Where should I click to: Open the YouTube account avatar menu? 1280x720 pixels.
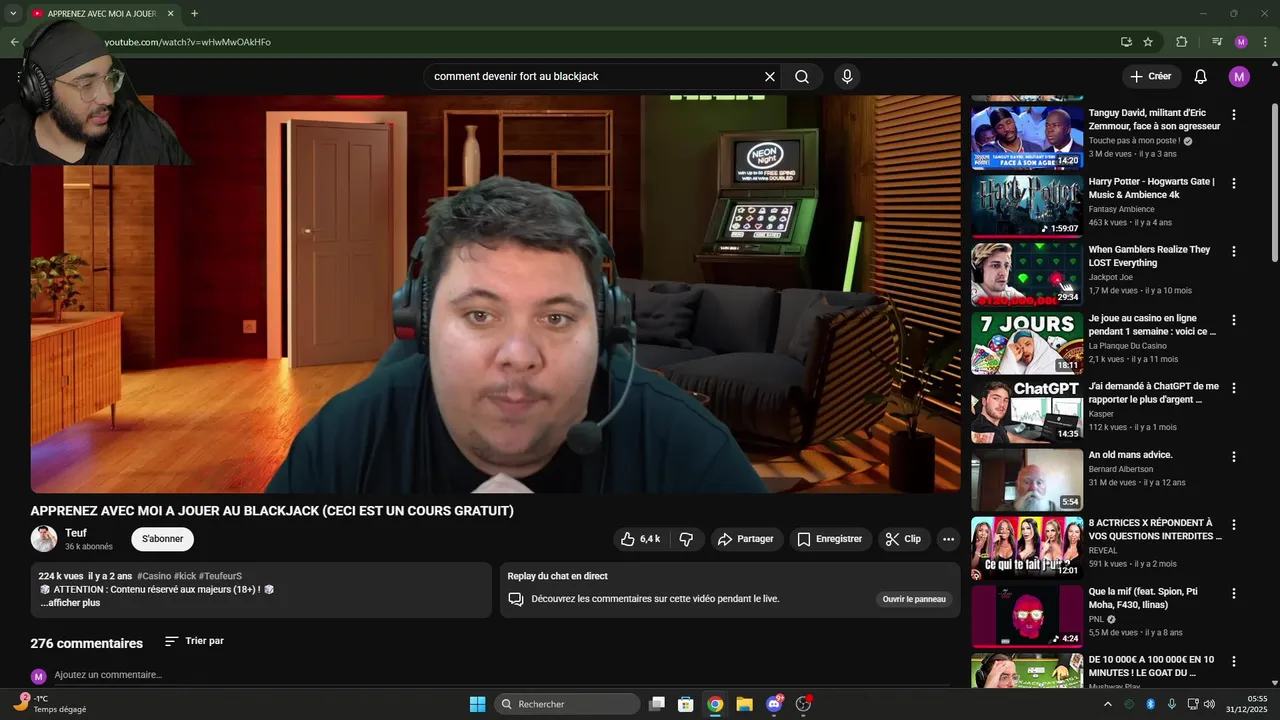(x=1239, y=77)
